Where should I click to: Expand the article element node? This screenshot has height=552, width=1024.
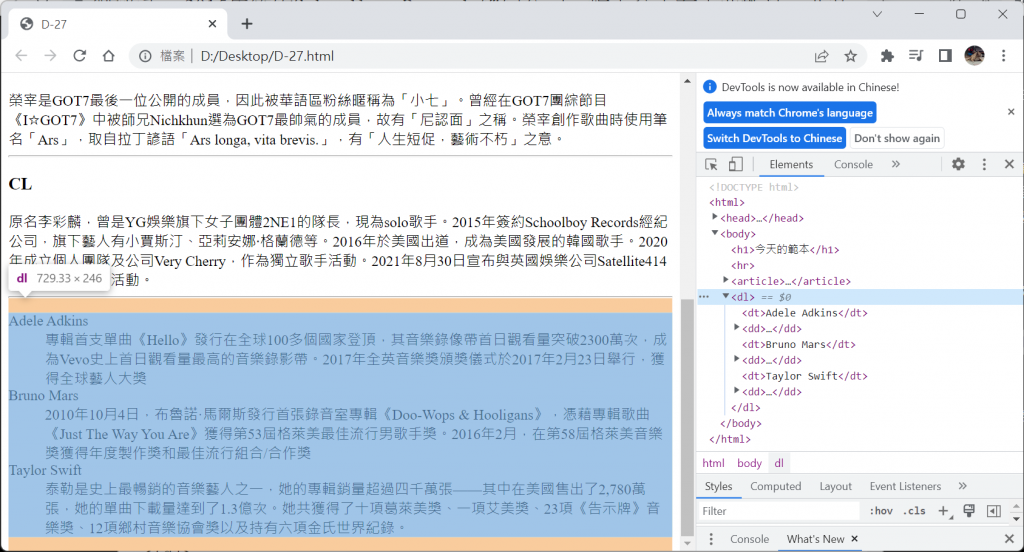pyautogui.click(x=726, y=280)
